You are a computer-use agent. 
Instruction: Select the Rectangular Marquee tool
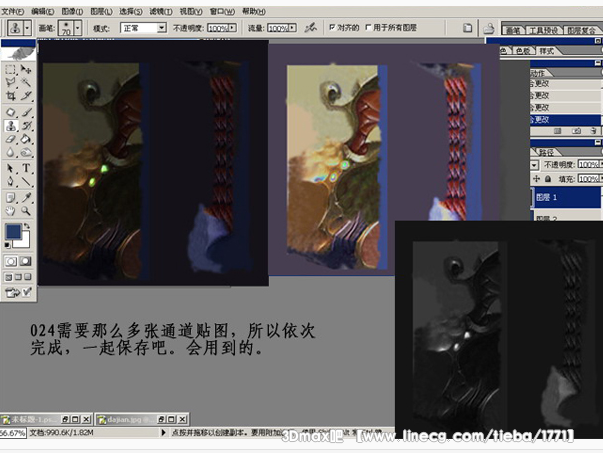click(10, 70)
